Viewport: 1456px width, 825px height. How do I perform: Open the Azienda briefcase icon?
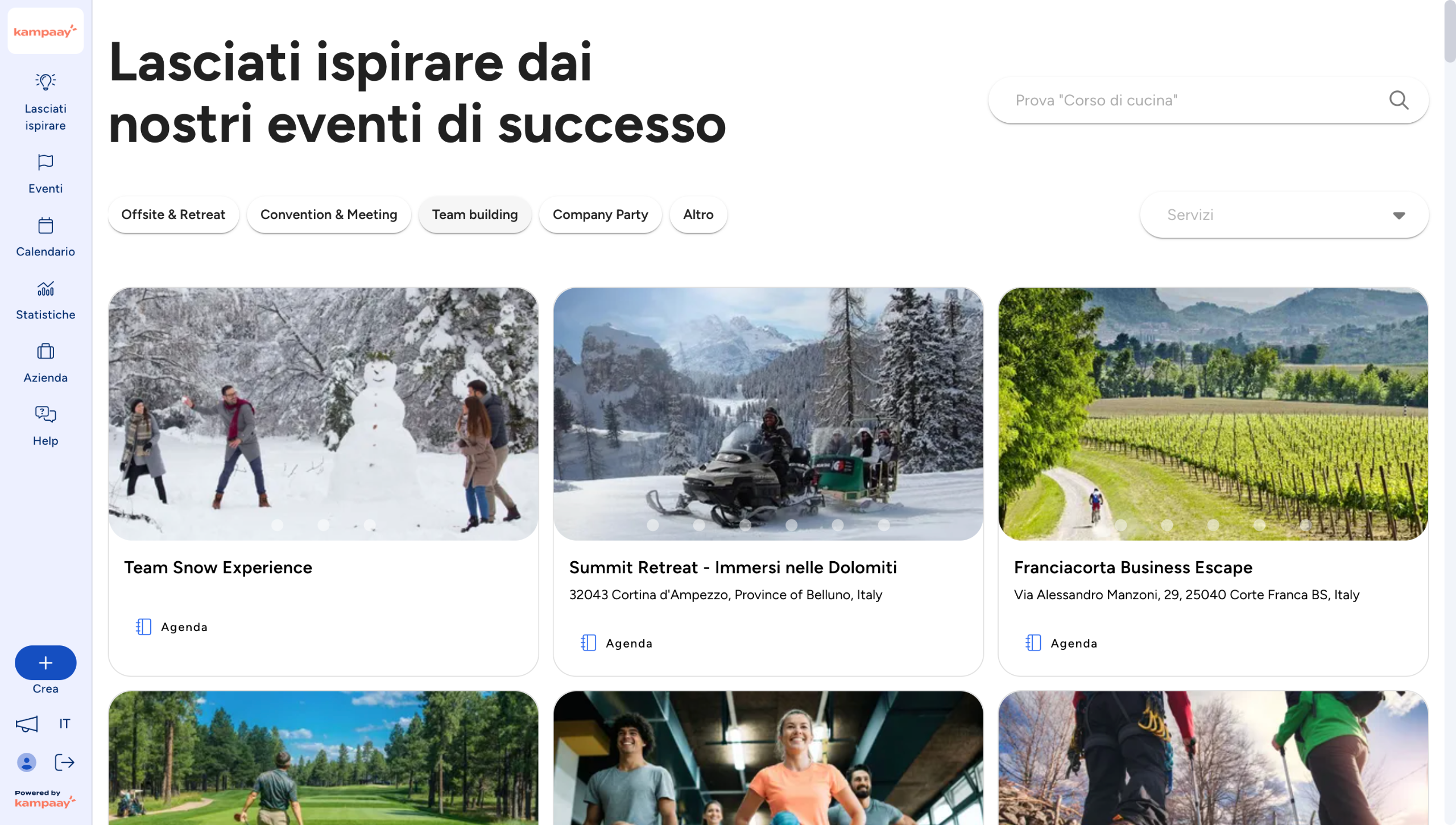point(45,351)
